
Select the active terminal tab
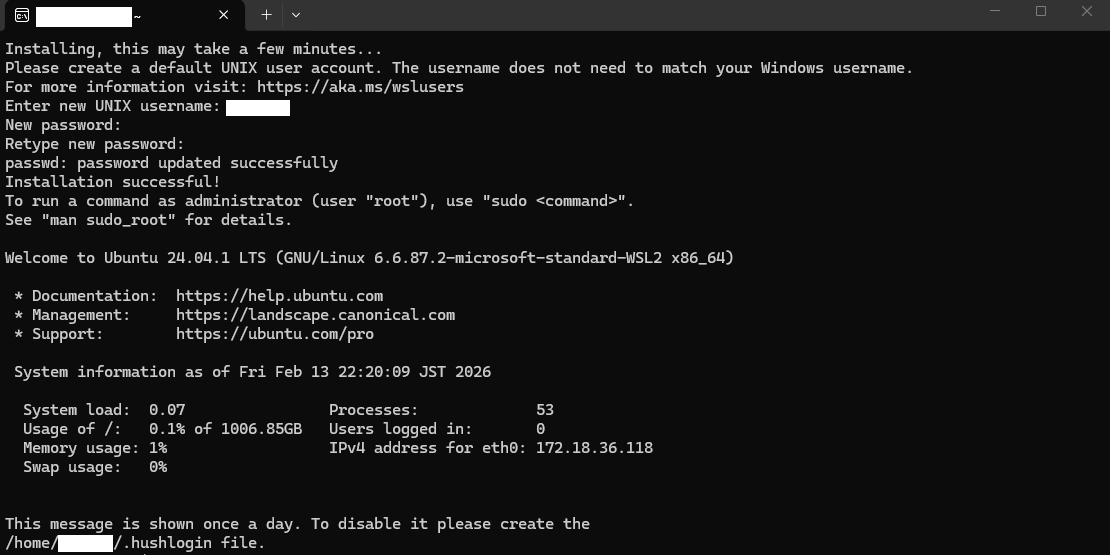120,15
